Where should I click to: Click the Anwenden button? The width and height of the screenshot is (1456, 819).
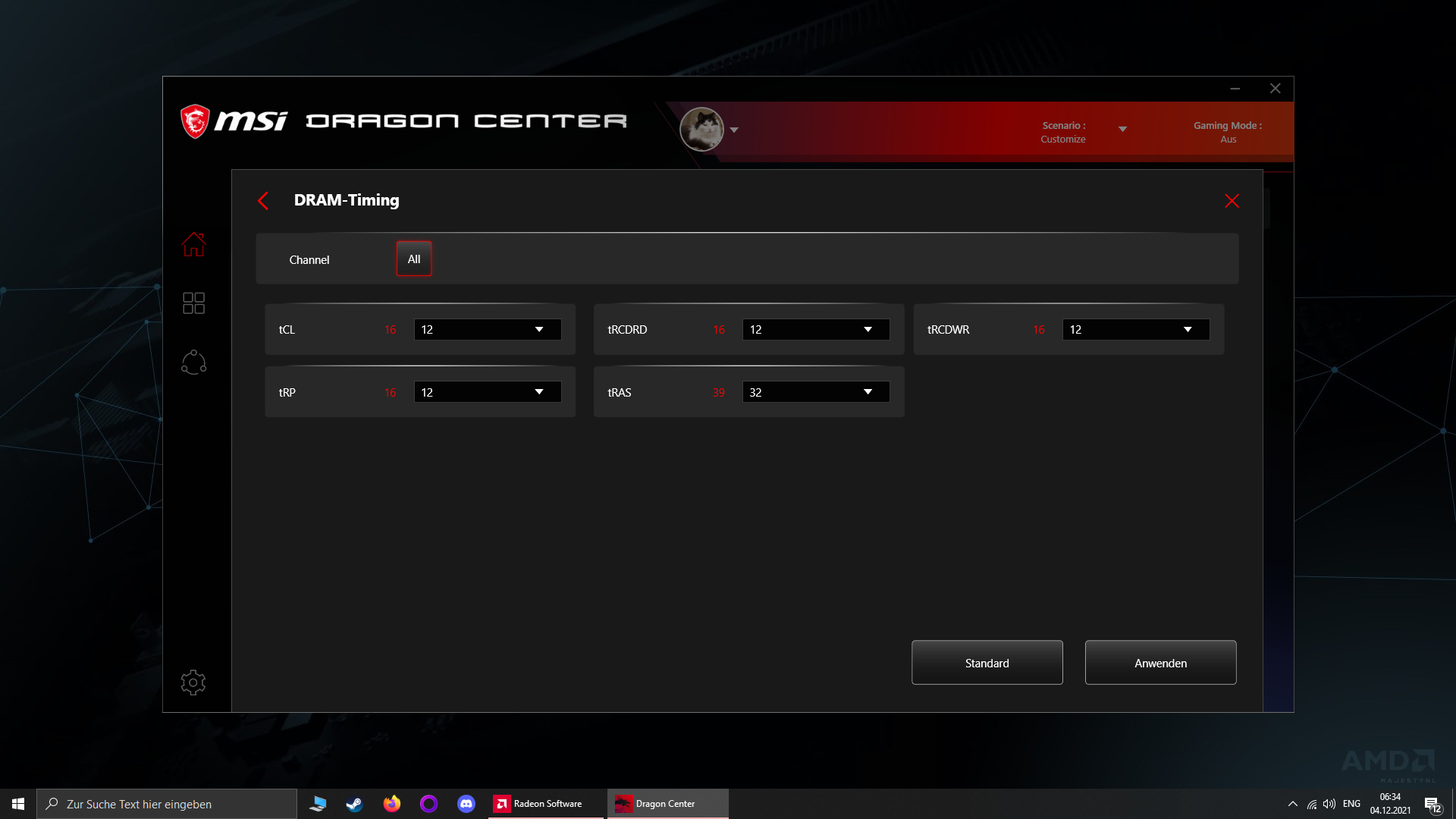(x=1160, y=663)
